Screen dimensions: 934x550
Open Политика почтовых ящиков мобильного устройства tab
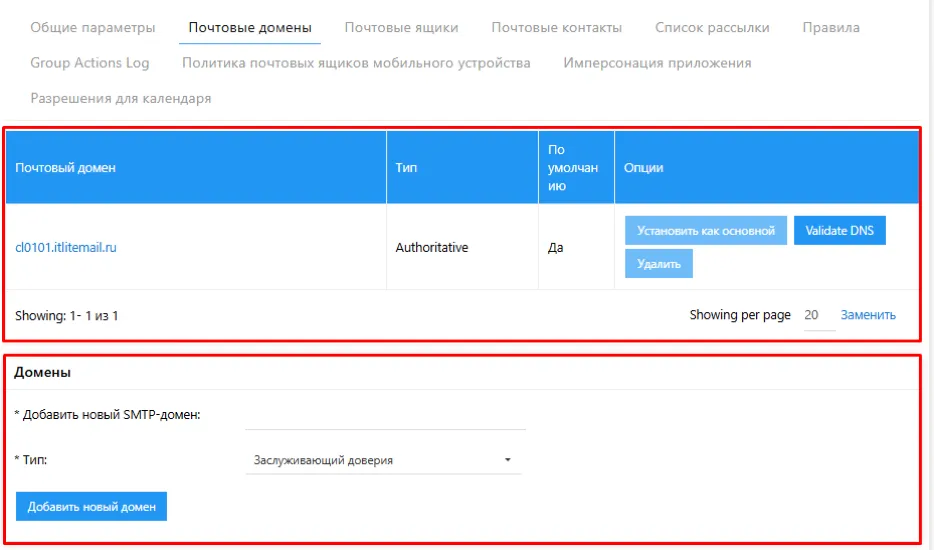(x=356, y=63)
